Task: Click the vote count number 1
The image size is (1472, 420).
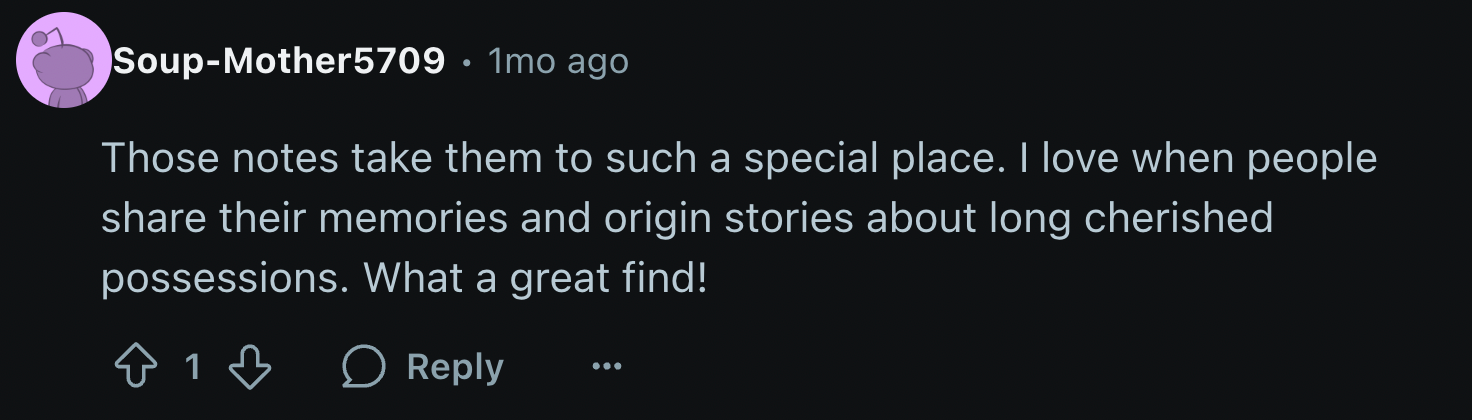Action: coord(192,368)
